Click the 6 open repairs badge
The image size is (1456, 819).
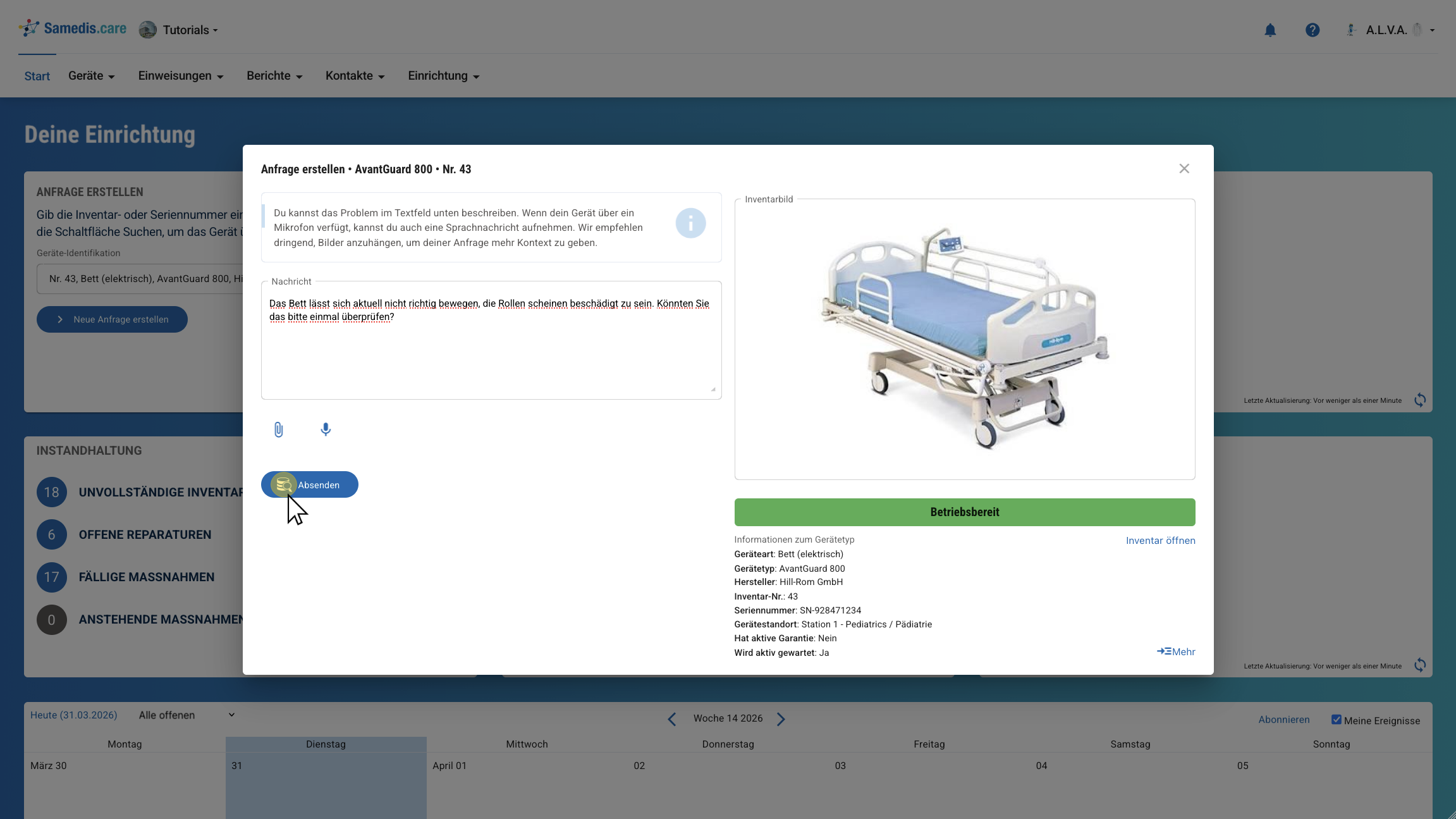(x=51, y=534)
